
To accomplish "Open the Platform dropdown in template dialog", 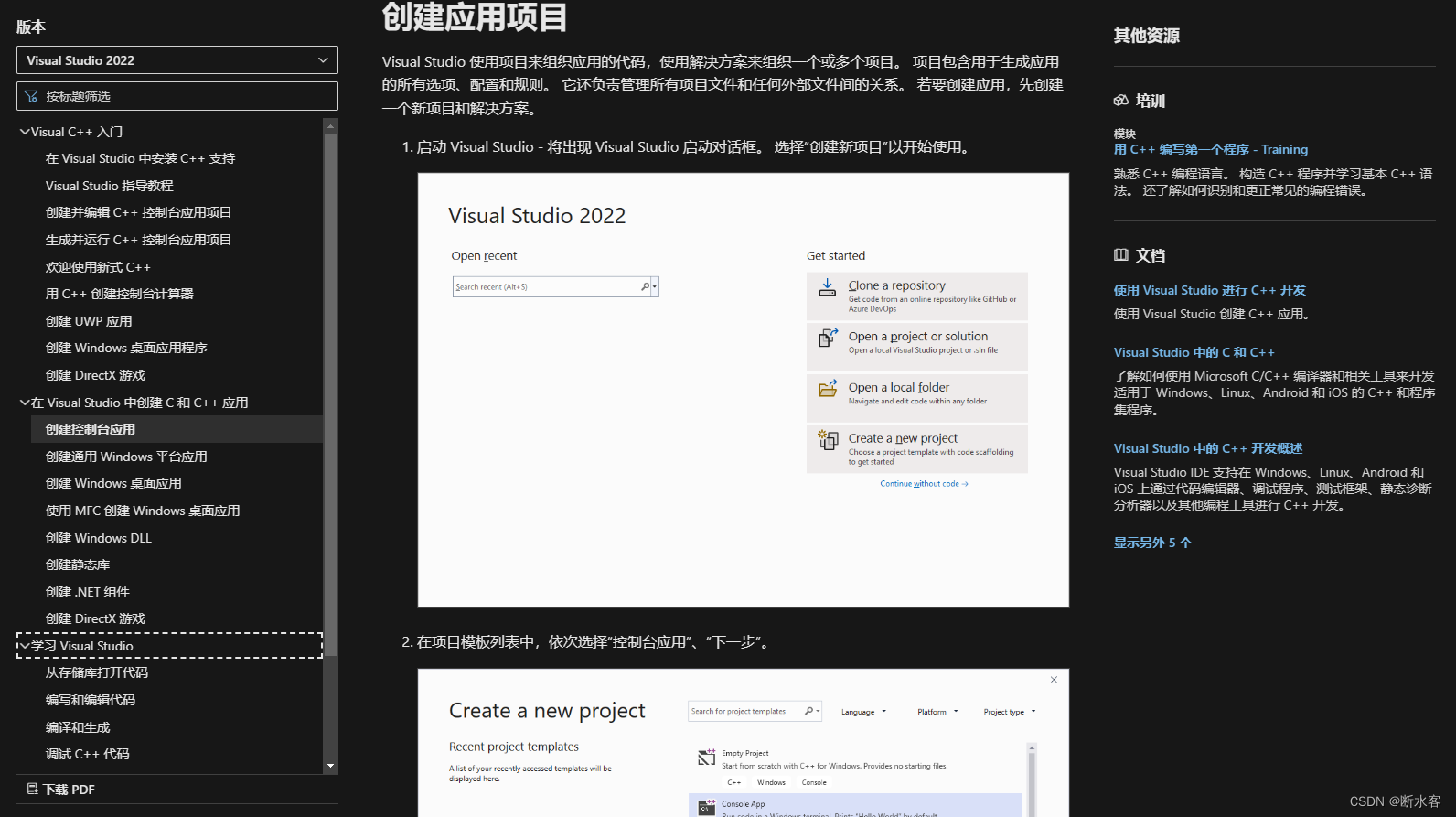I will 937,712.
